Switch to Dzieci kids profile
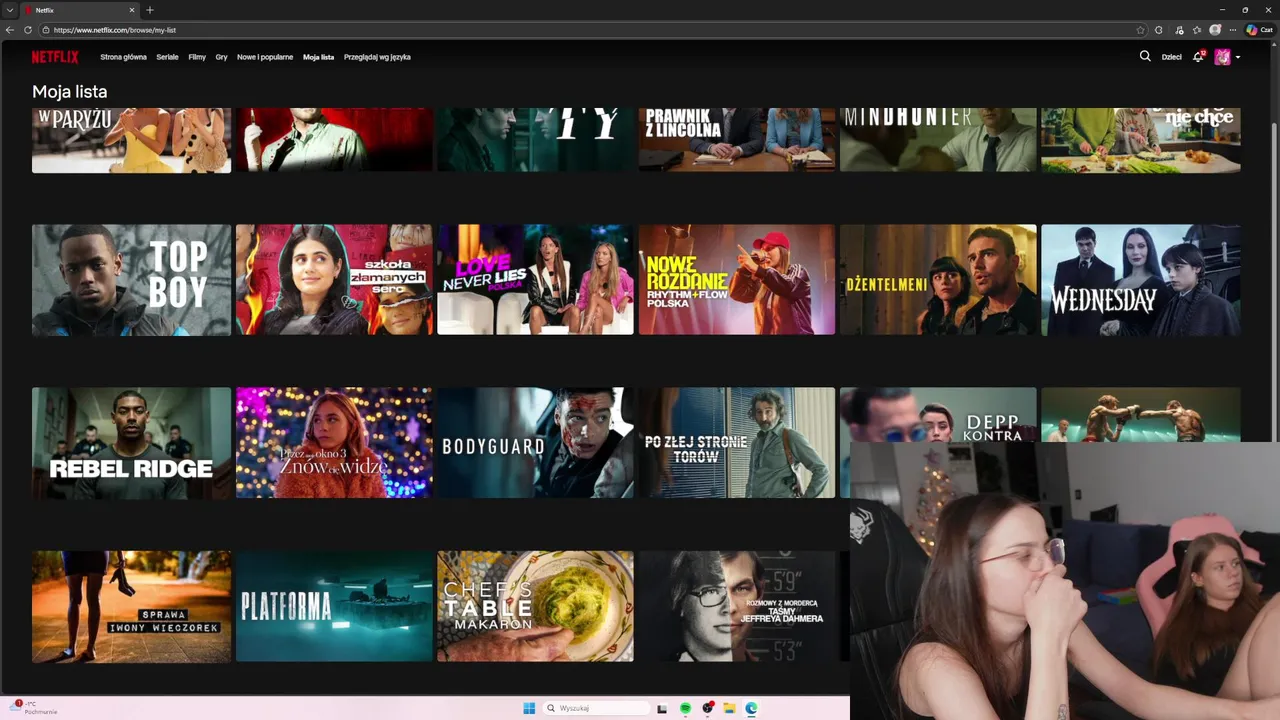 pos(1171,57)
